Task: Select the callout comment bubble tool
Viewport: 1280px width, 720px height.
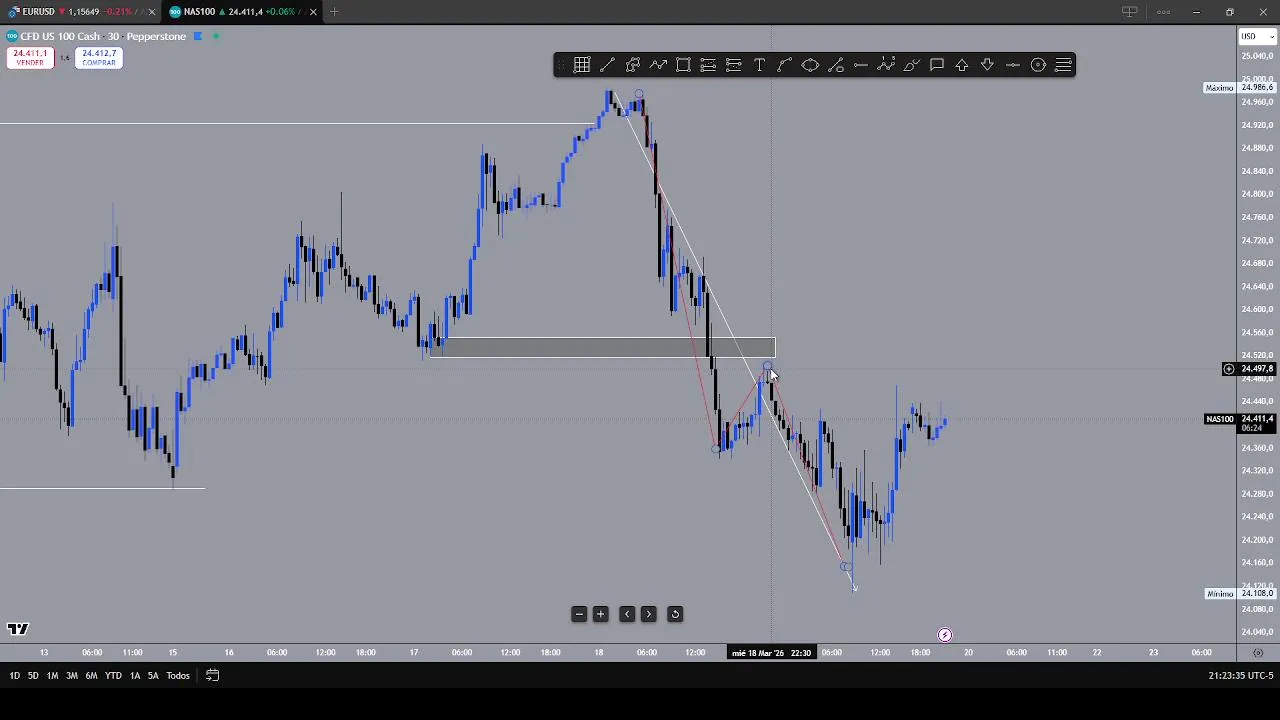Action: [x=937, y=65]
